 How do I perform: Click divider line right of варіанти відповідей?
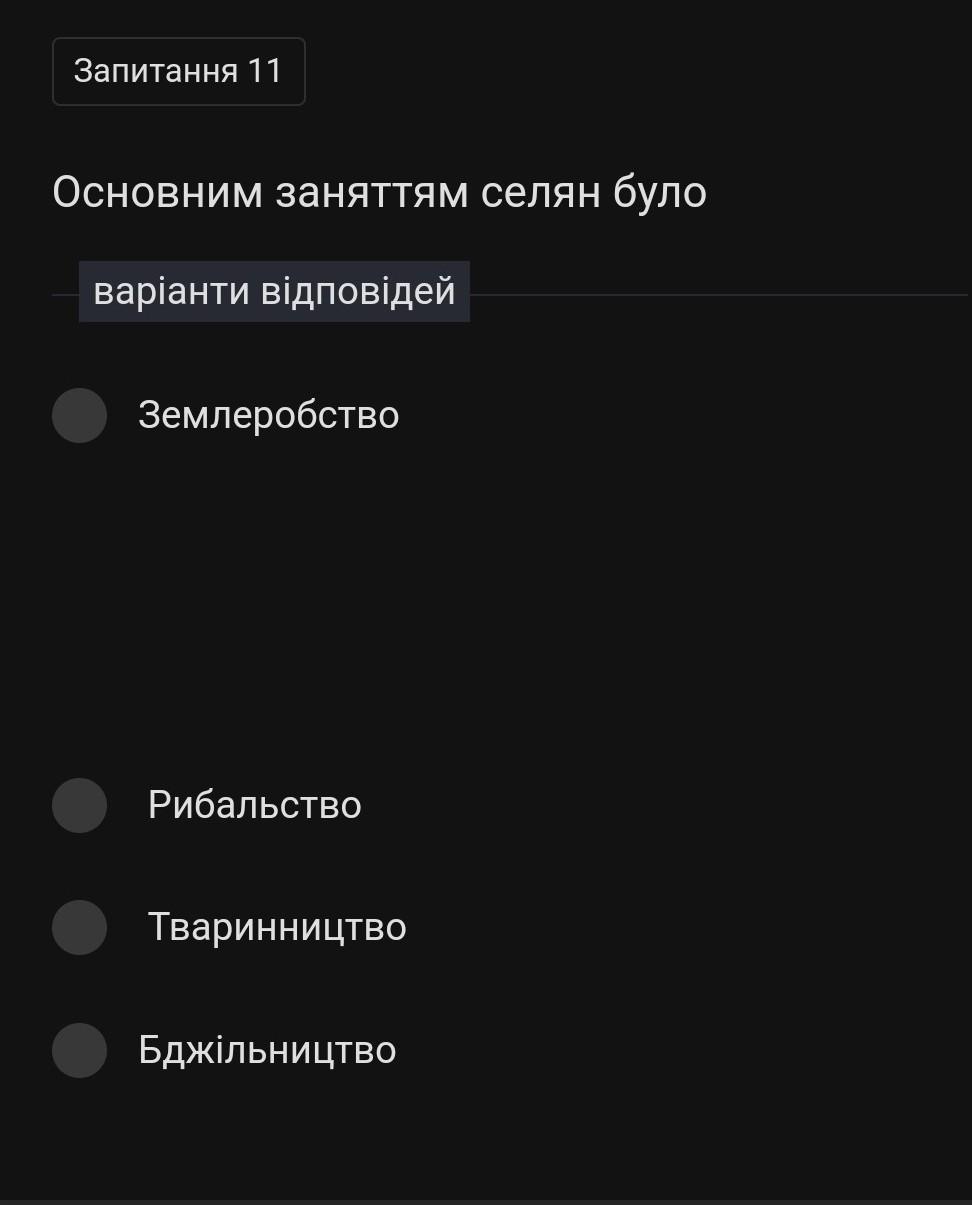tap(720, 295)
